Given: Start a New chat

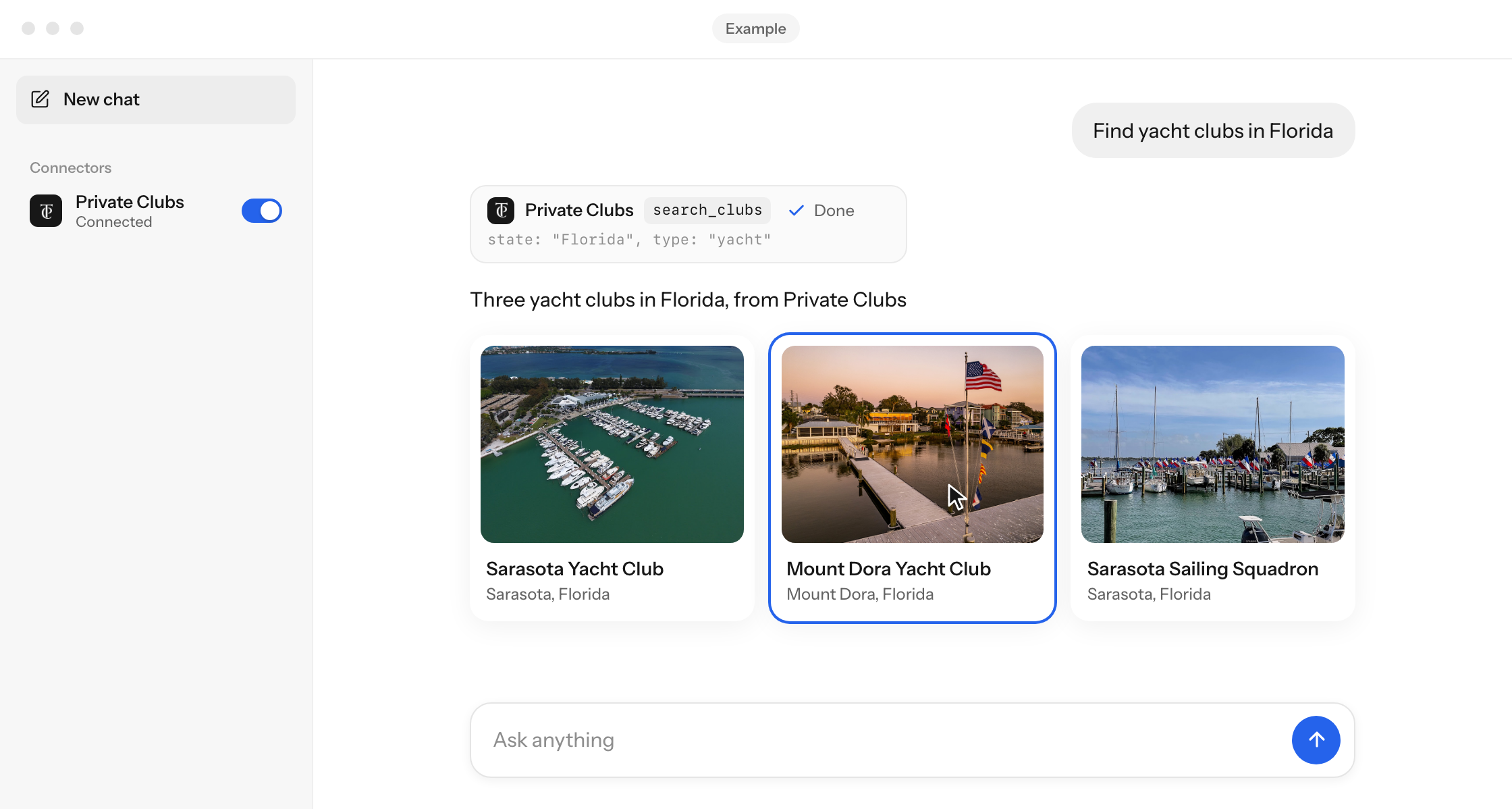Looking at the screenshot, I should tap(156, 100).
